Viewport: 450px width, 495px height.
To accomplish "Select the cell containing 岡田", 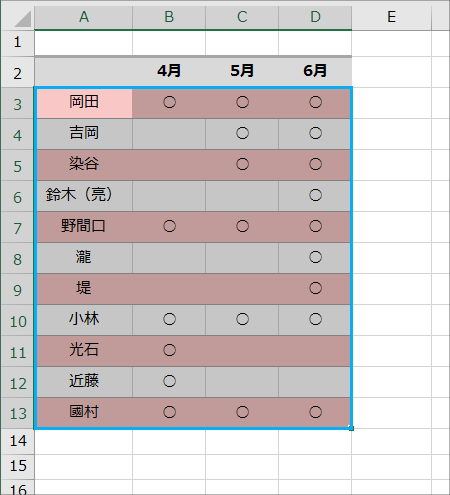I will tap(84, 103).
